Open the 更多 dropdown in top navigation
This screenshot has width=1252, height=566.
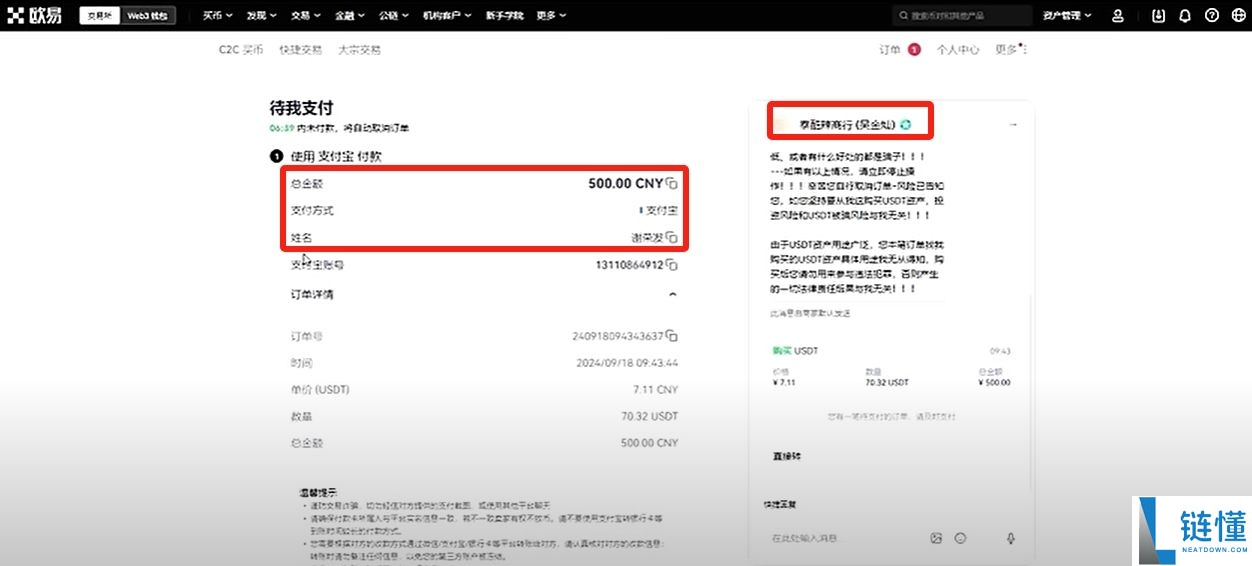click(x=551, y=16)
